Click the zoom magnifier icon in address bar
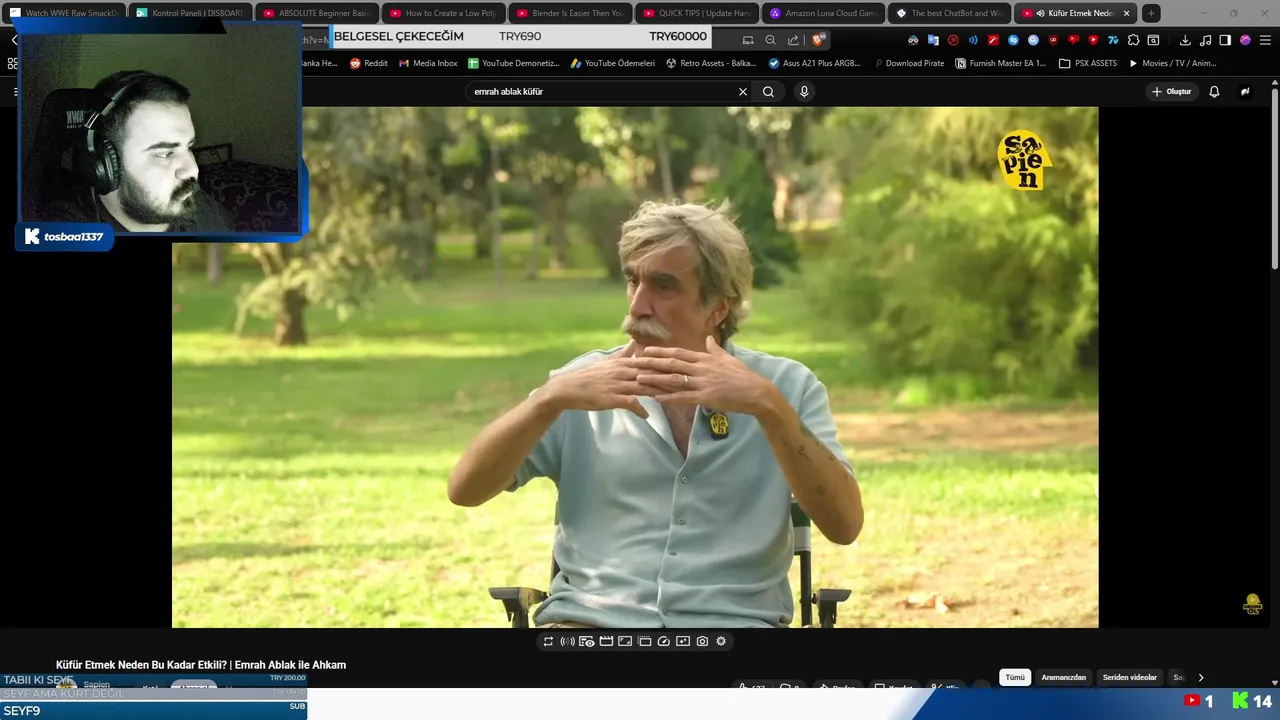The image size is (1280, 720). tap(770, 40)
